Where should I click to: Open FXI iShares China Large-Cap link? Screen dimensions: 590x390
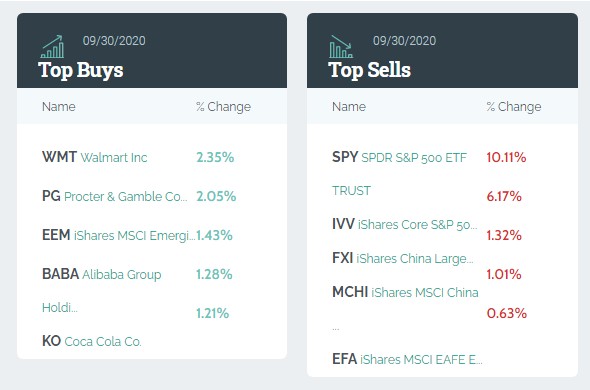[403, 258]
